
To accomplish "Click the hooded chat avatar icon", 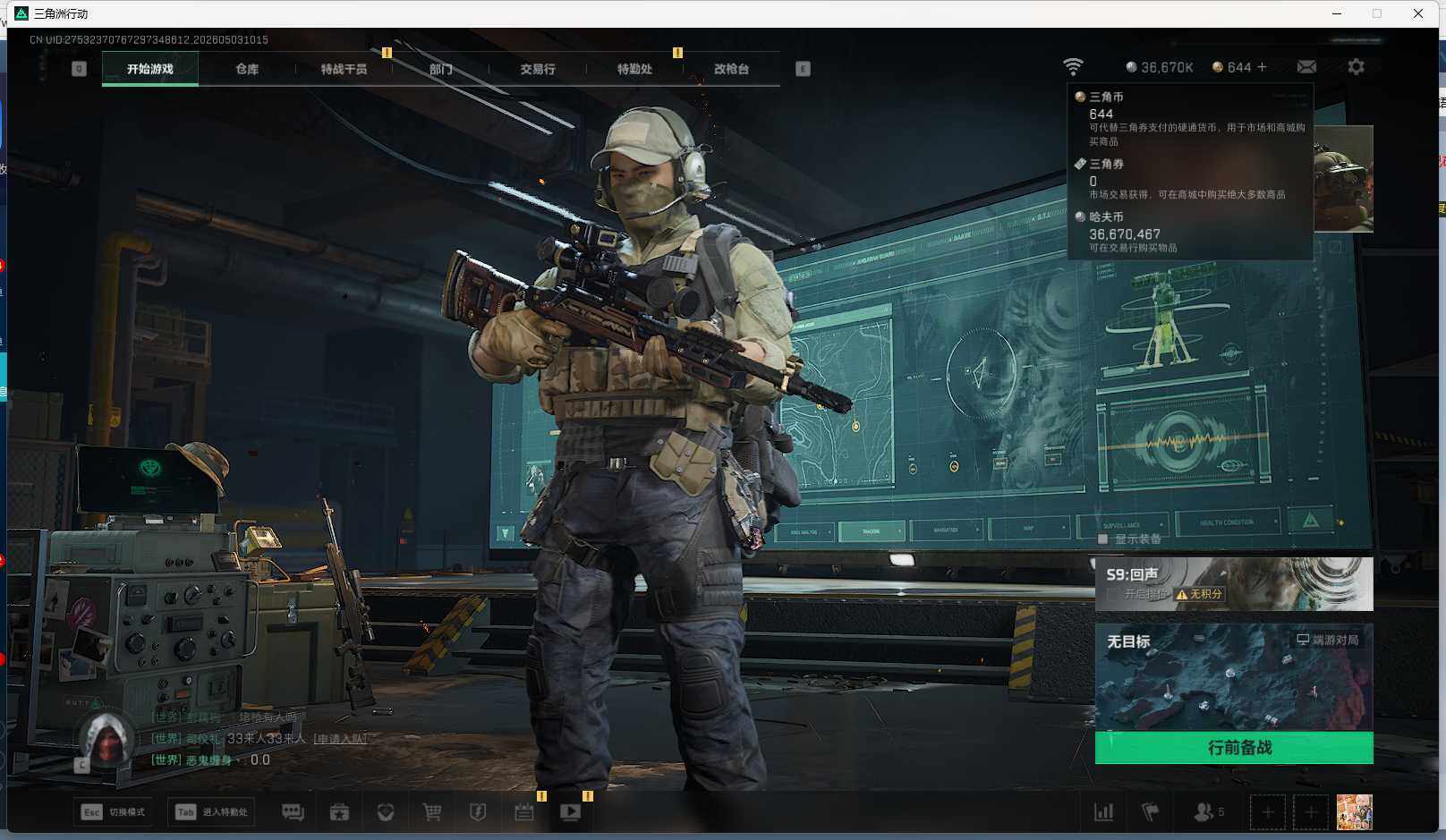I will [x=106, y=740].
